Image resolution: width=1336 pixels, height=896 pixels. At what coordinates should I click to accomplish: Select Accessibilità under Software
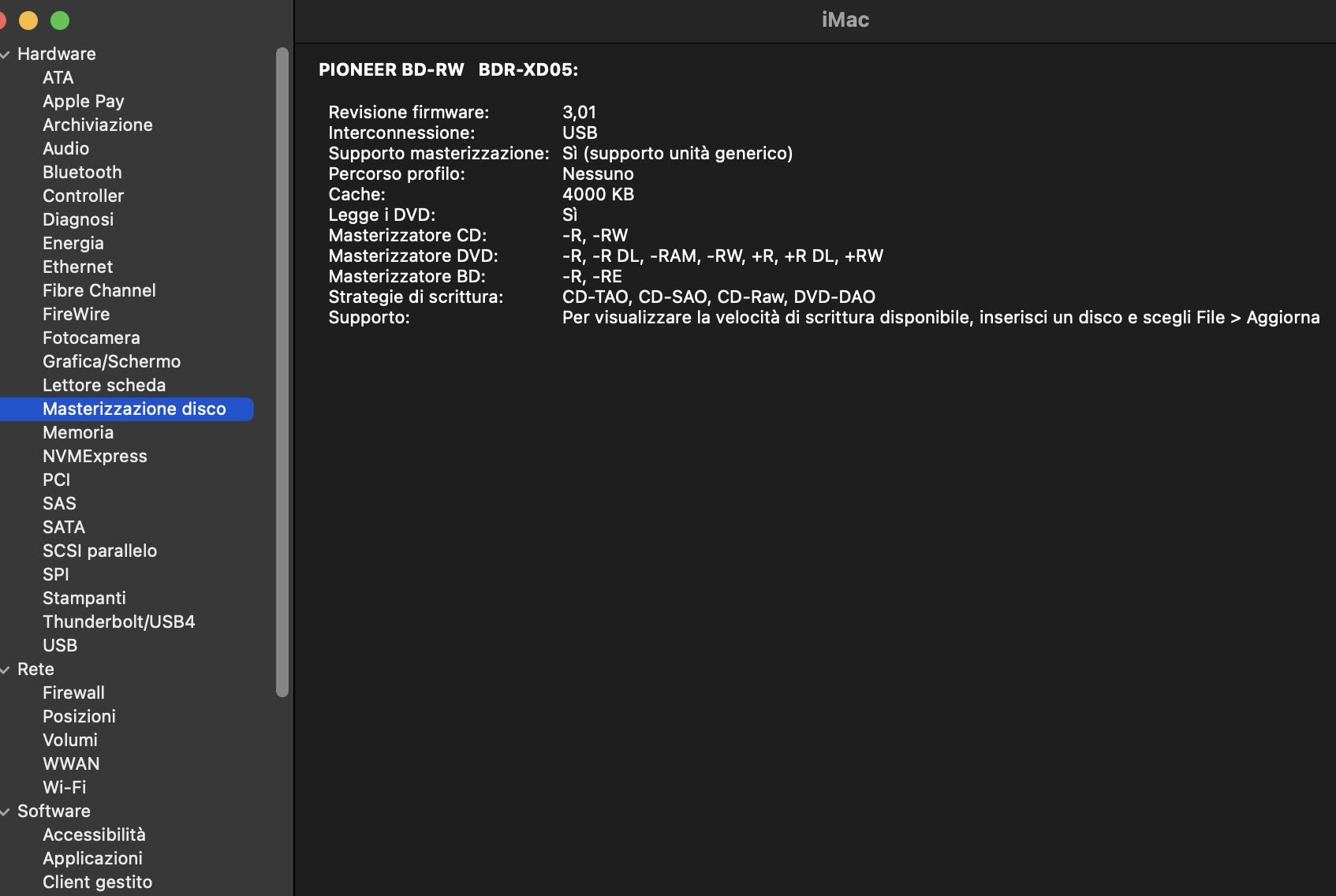point(94,834)
